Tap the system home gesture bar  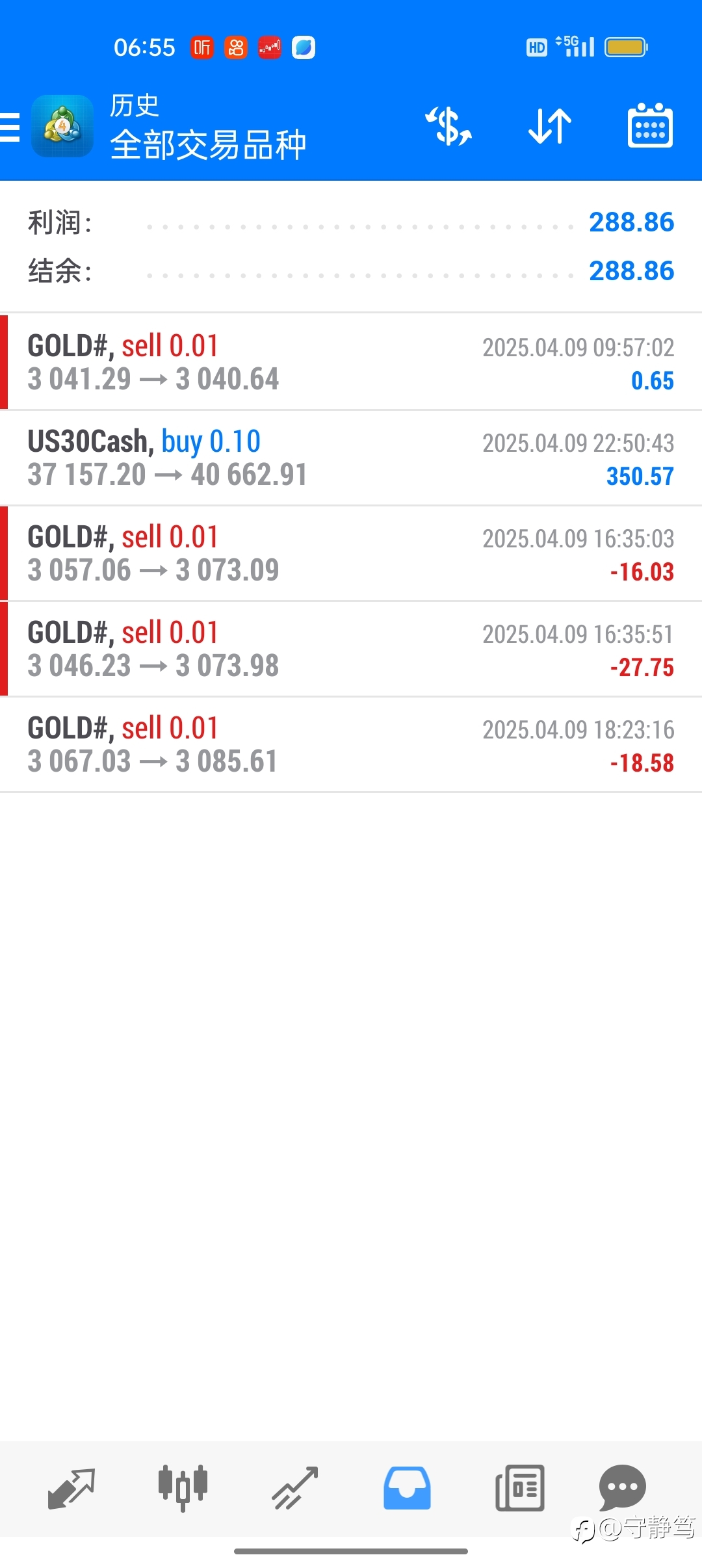coord(351,1551)
